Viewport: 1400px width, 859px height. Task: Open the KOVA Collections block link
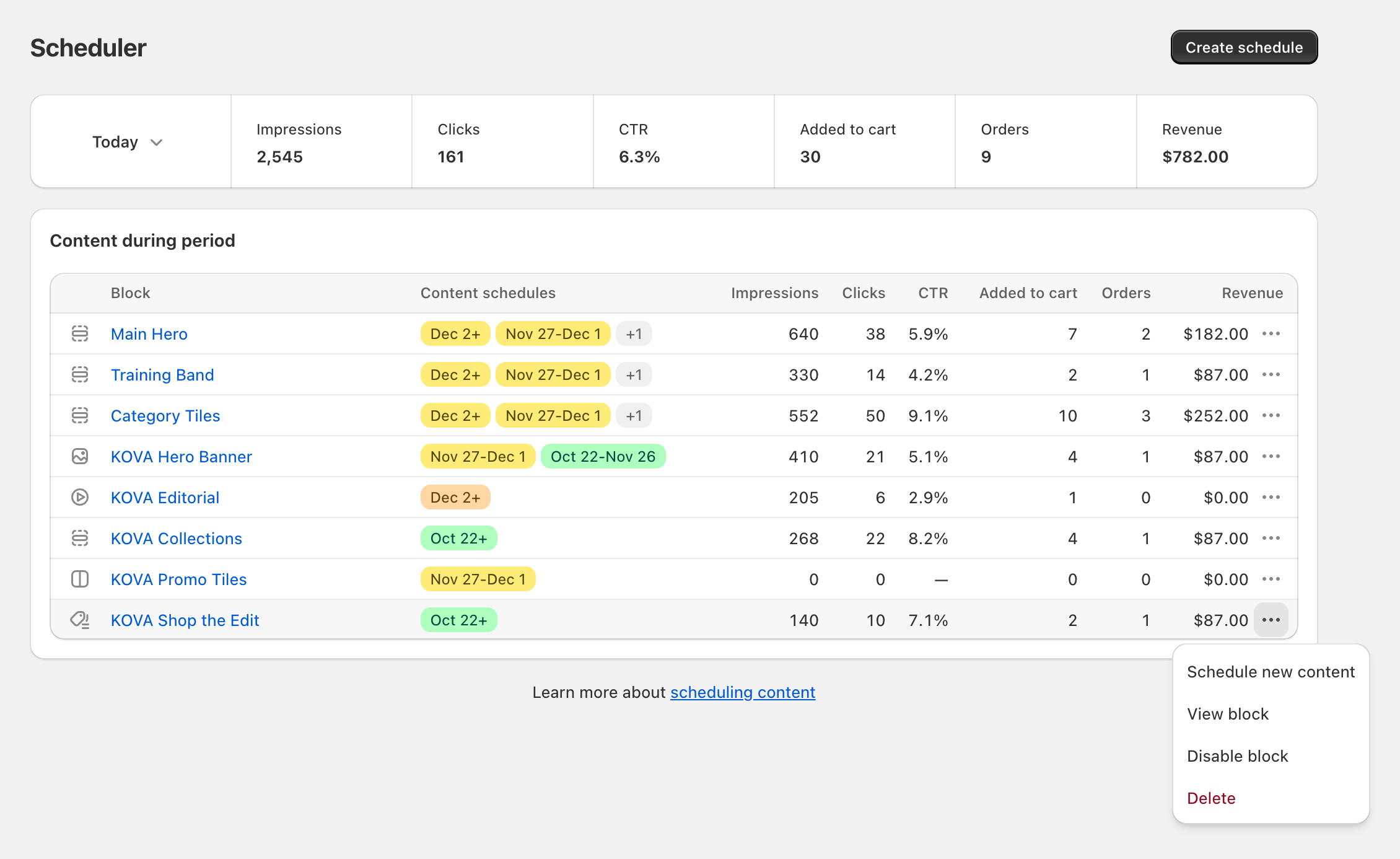(177, 538)
